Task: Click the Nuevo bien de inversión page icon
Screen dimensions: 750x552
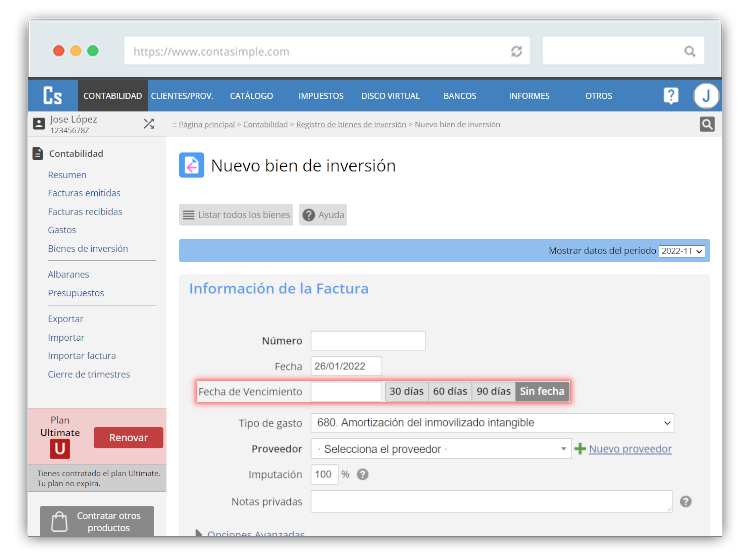Action: click(x=191, y=166)
